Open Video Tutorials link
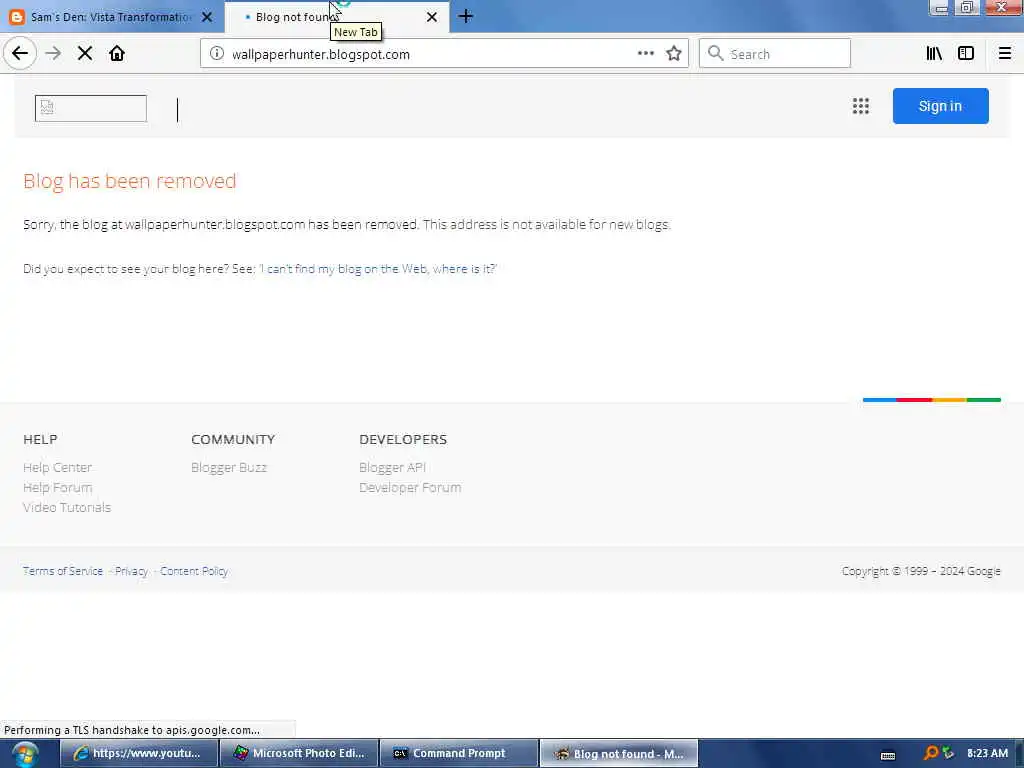1024x768 pixels. (x=67, y=507)
